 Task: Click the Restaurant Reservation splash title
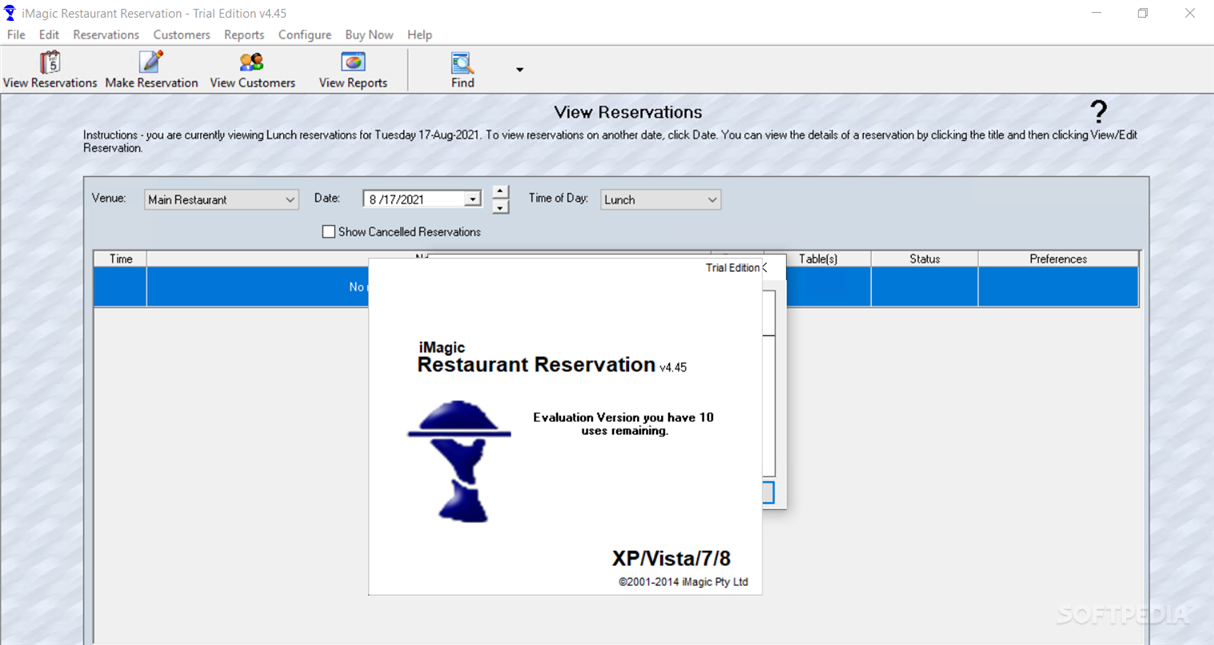coord(536,364)
